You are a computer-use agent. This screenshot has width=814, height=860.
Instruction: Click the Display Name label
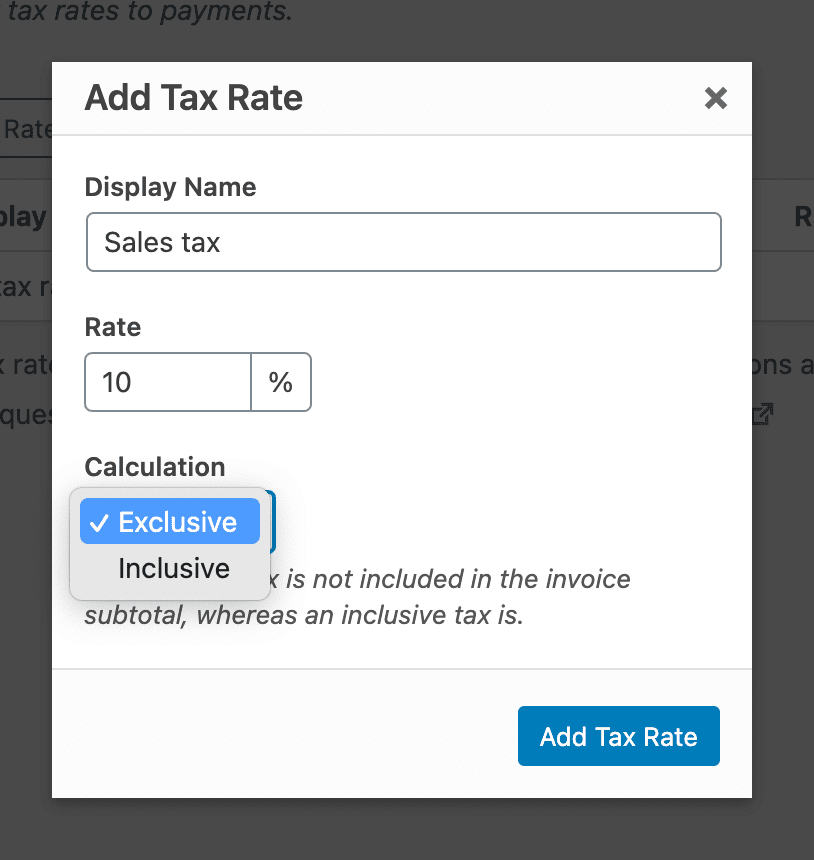point(170,187)
